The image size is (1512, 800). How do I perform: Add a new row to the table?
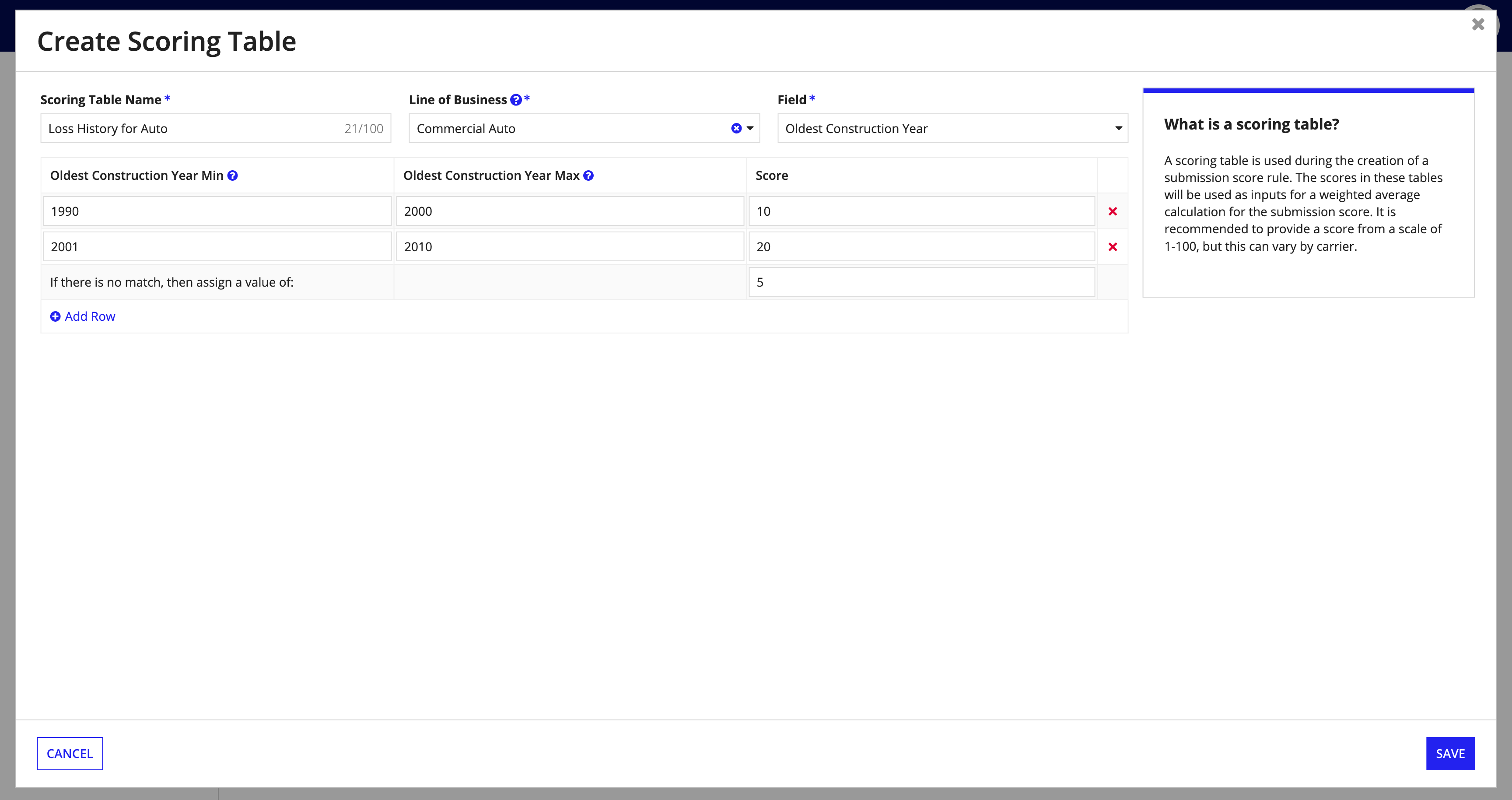(83, 316)
